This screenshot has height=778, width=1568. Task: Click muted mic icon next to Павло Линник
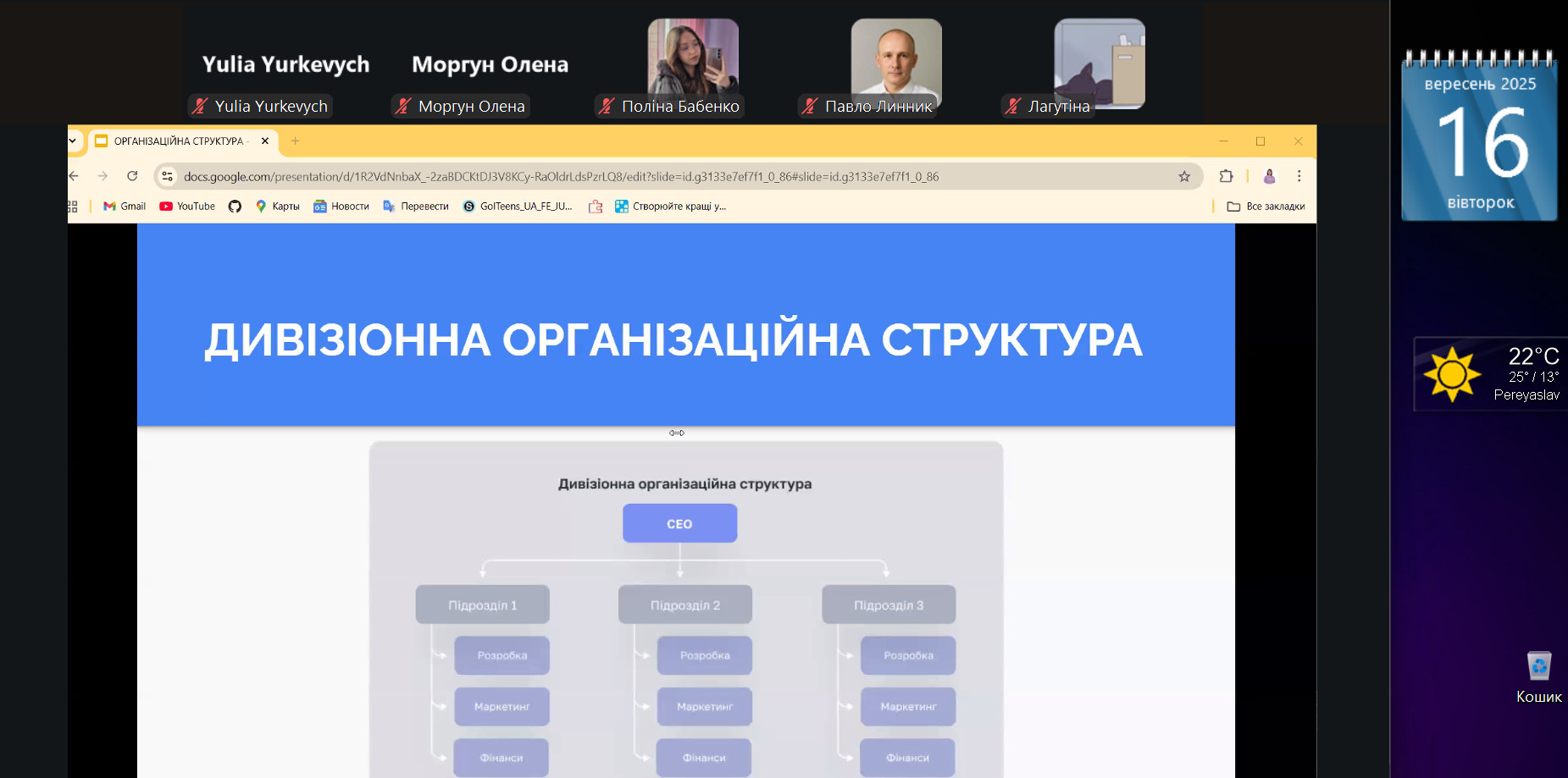(x=810, y=106)
